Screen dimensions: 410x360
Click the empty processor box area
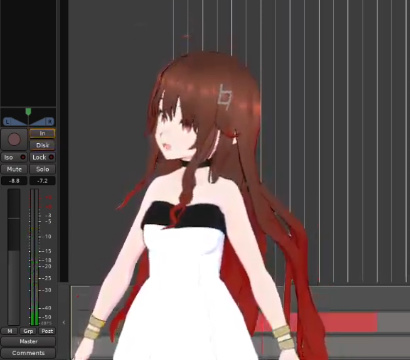click(x=28, y=53)
